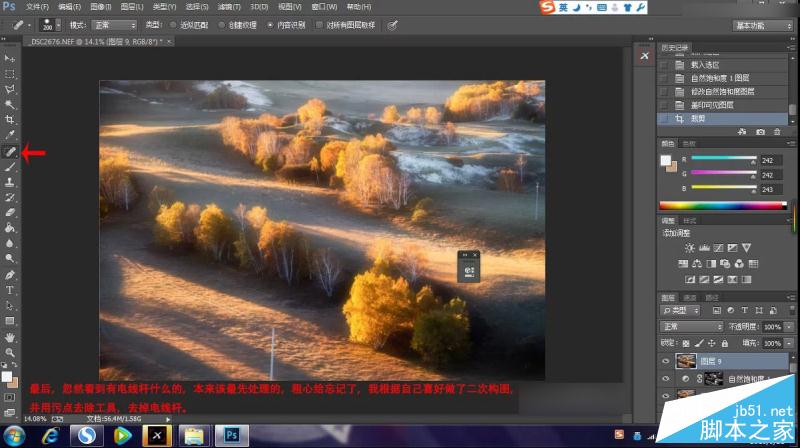Image resolution: width=800 pixels, height=448 pixels.
Task: Open the 帮助(H) Help menu
Action: click(x=359, y=7)
